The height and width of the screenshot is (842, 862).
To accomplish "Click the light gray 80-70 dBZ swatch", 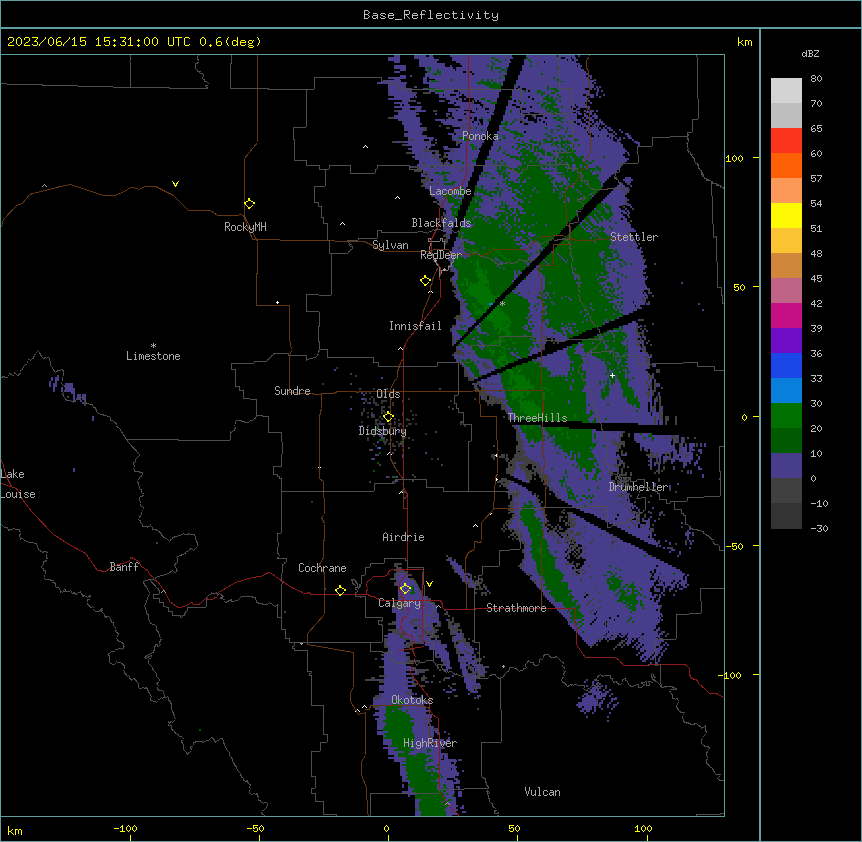I will click(786, 91).
